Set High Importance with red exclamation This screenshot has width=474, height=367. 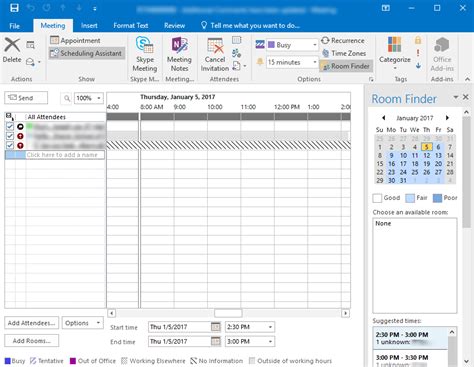(418, 53)
